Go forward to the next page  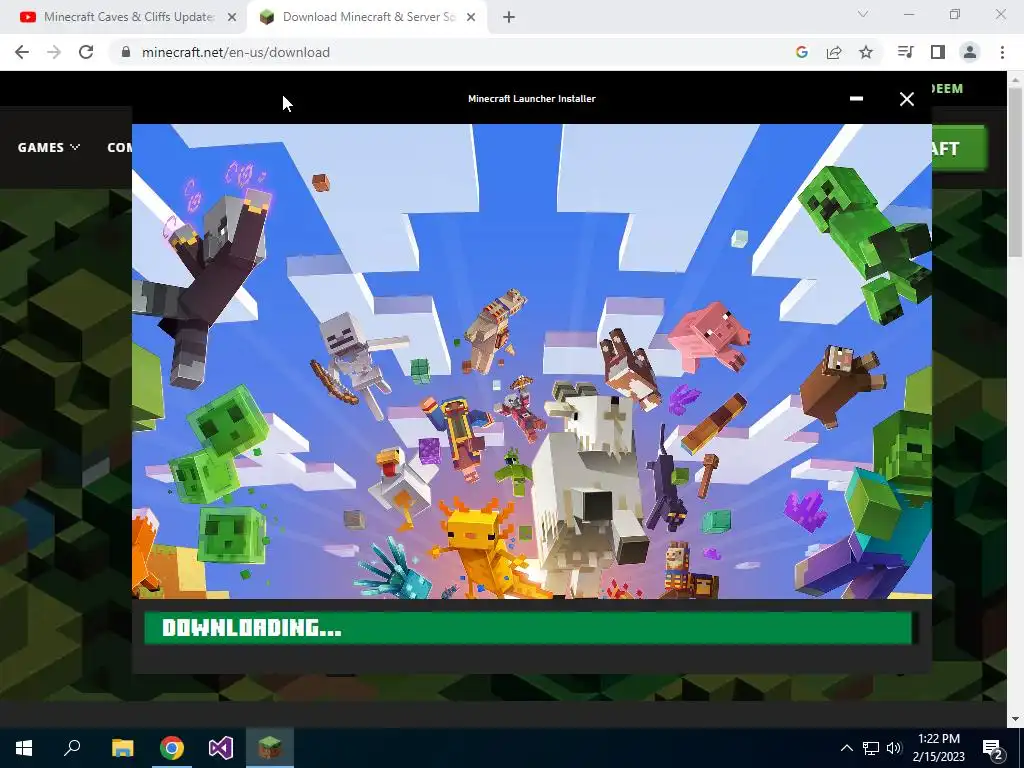point(54,52)
